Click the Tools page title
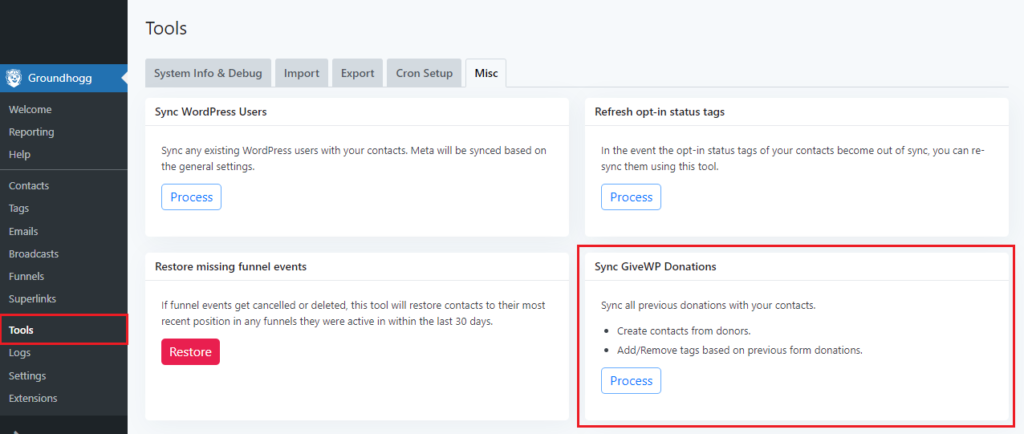This screenshot has height=434, width=1024. pyautogui.click(x=166, y=28)
